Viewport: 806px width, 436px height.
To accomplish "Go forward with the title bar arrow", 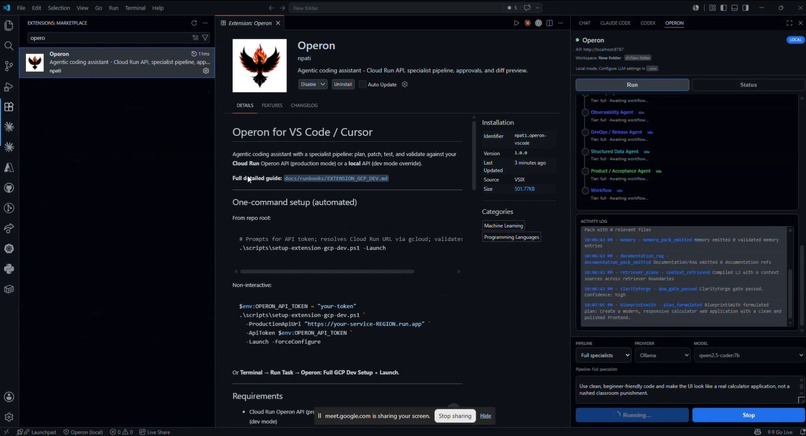I will point(282,8).
